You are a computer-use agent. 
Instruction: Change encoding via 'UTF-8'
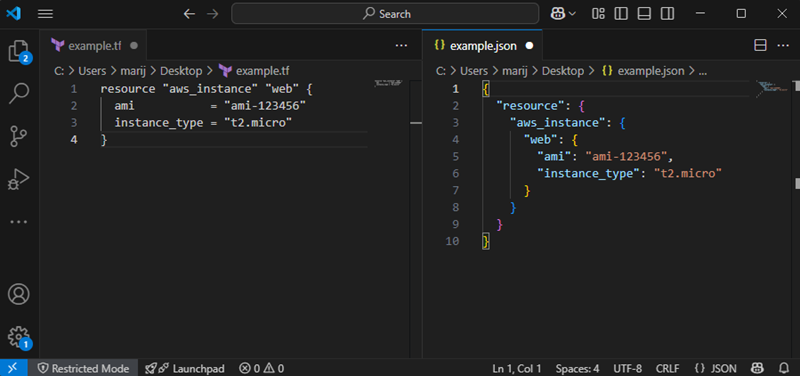[x=628, y=368]
